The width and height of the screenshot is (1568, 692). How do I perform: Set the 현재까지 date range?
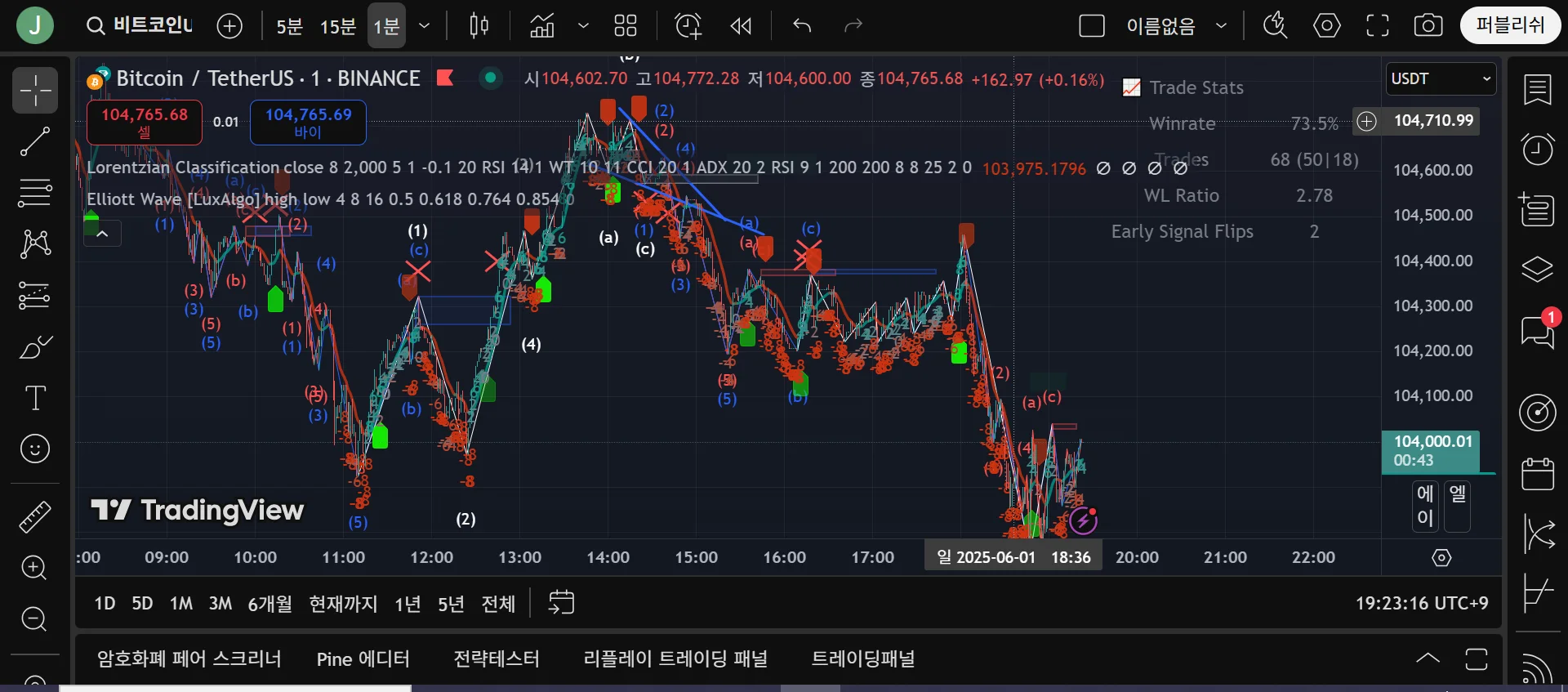pos(343,604)
